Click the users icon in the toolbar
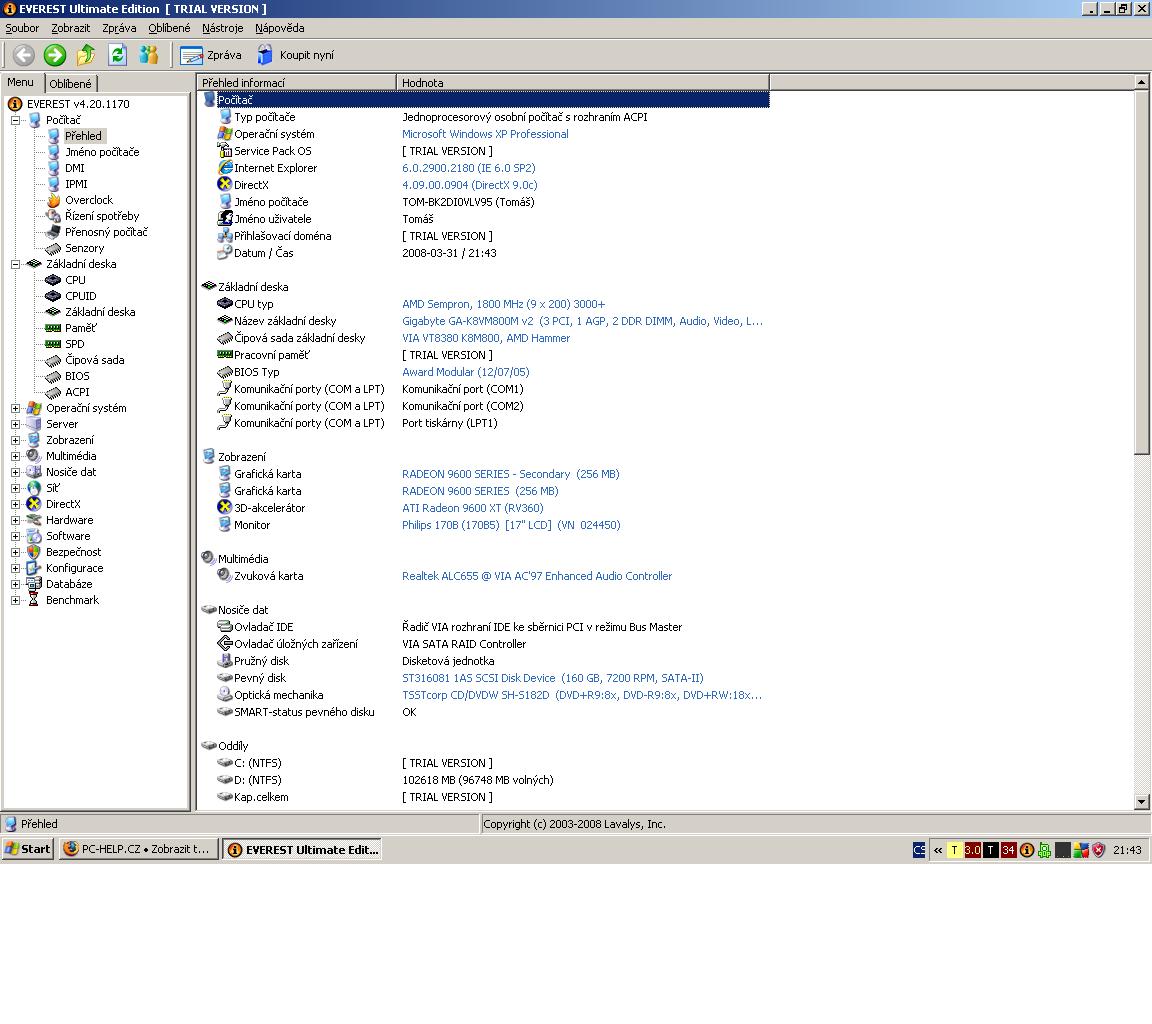 pyautogui.click(x=148, y=55)
